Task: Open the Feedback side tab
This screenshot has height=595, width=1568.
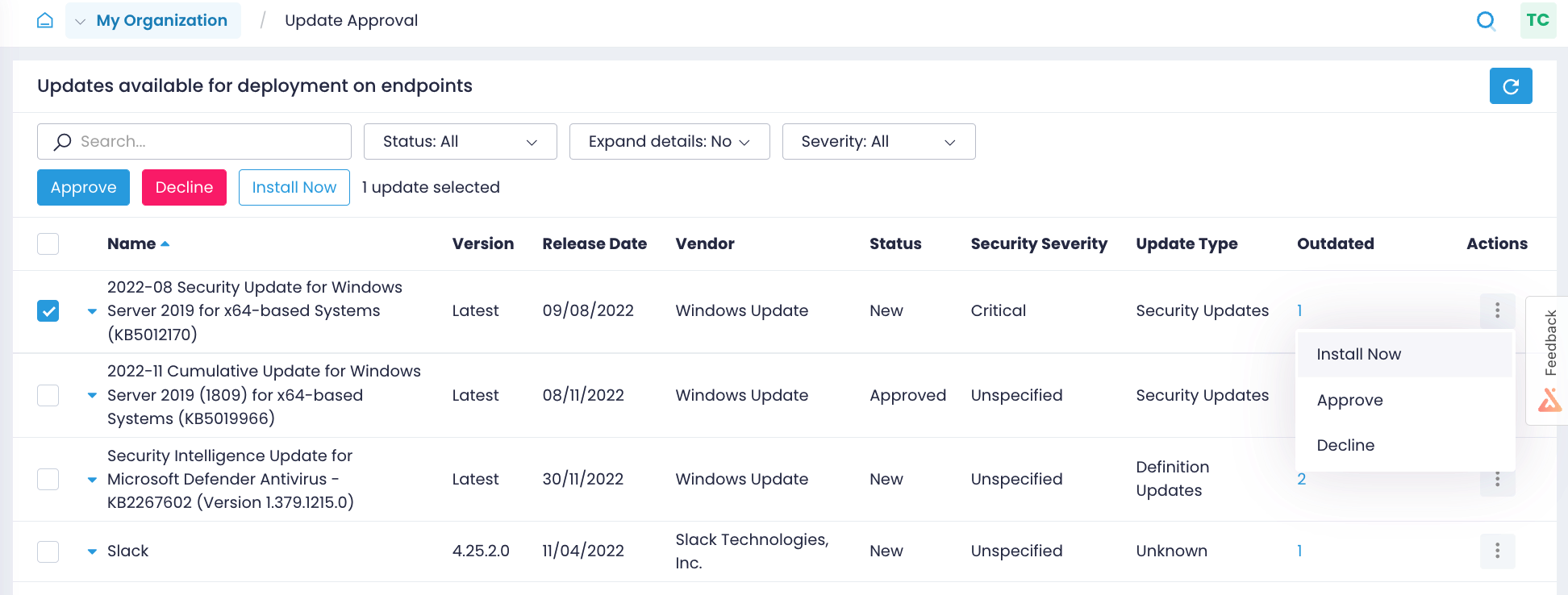Action: click(1549, 359)
